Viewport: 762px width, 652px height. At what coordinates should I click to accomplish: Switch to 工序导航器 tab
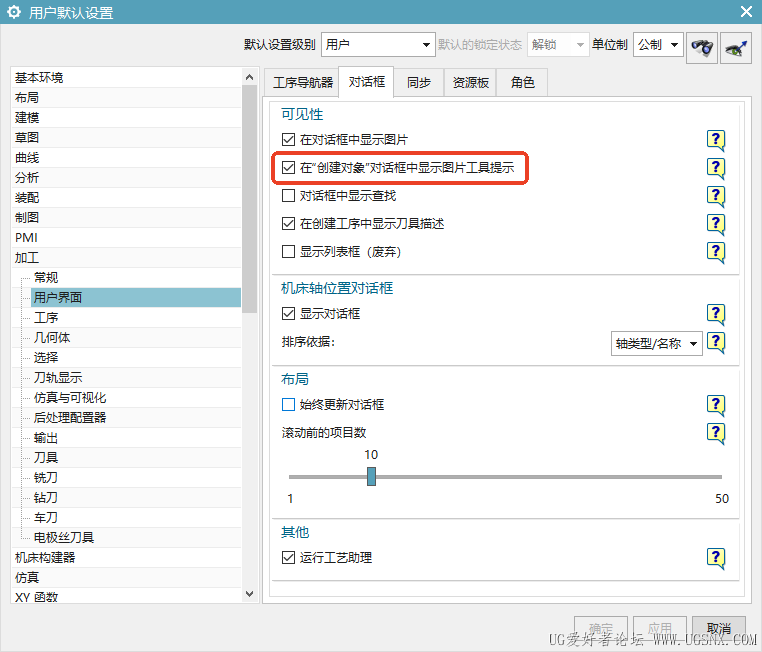click(302, 83)
